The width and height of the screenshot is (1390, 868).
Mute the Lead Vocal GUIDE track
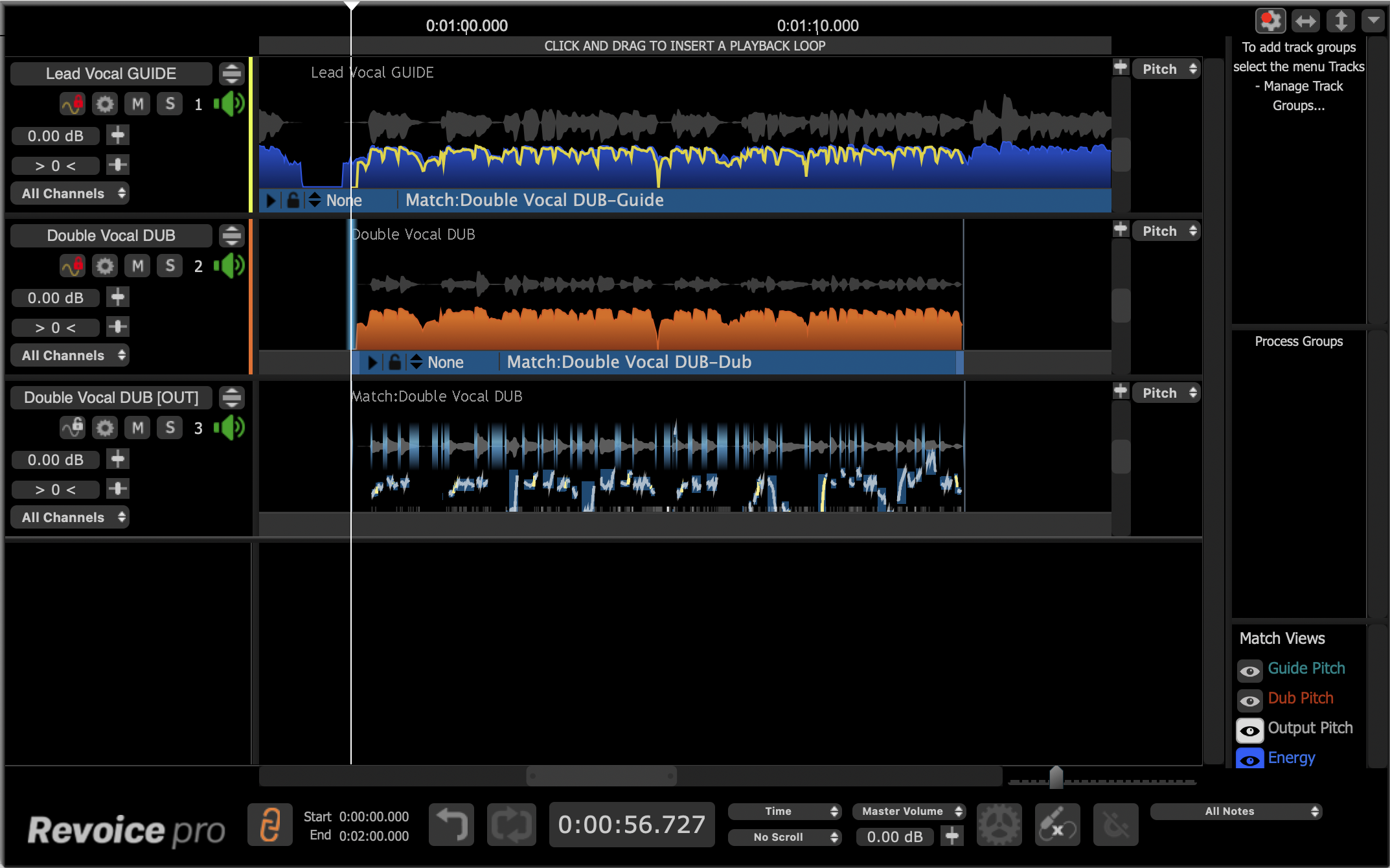tap(137, 104)
